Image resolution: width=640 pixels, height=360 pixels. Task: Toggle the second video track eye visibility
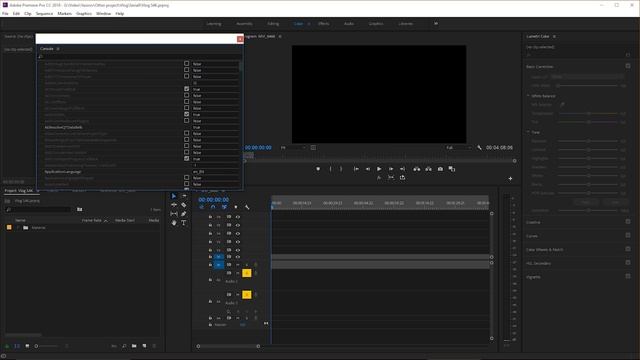pos(238,225)
